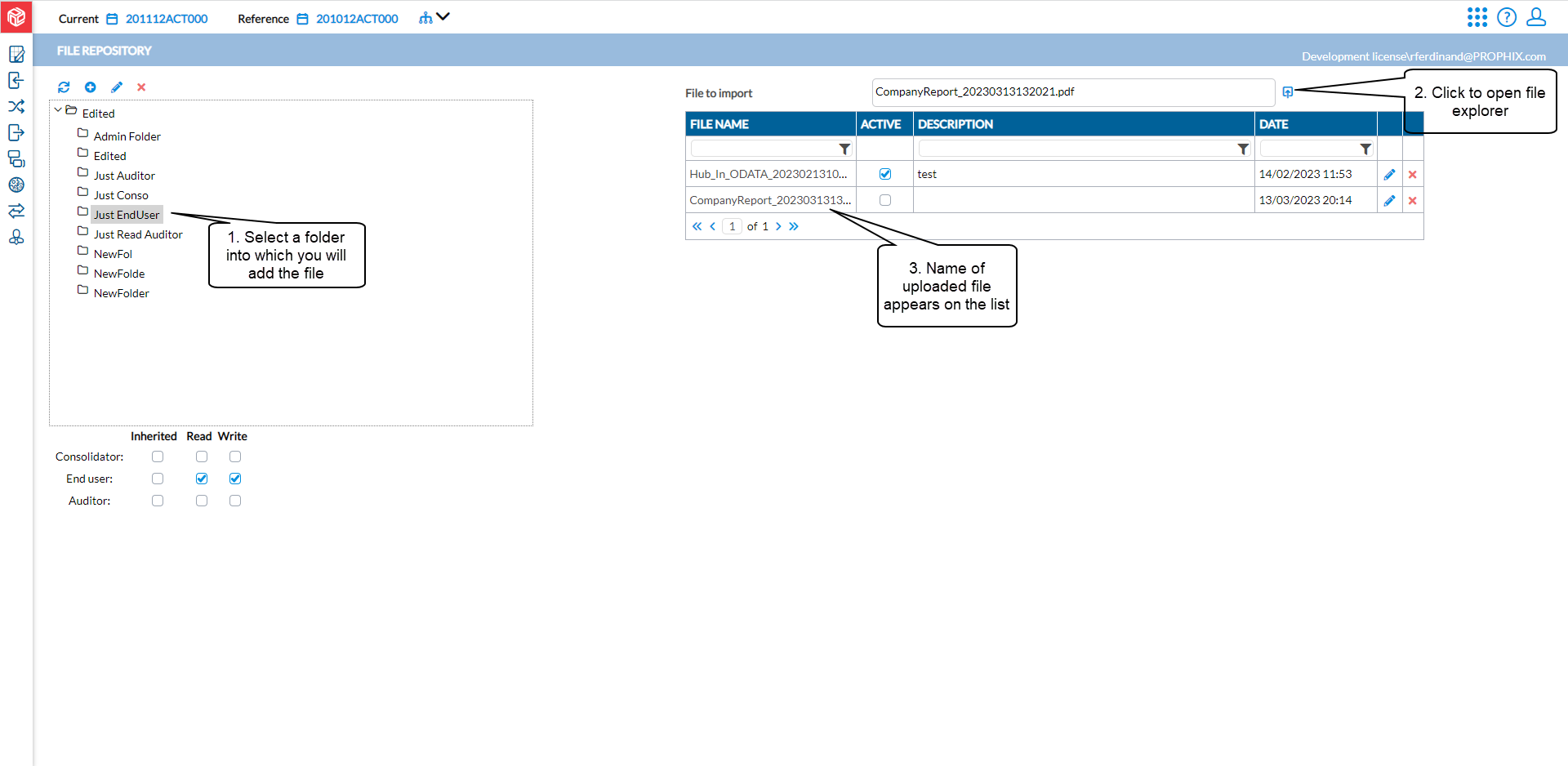Delete the Hub_In_ODATA file row

(x=1413, y=175)
